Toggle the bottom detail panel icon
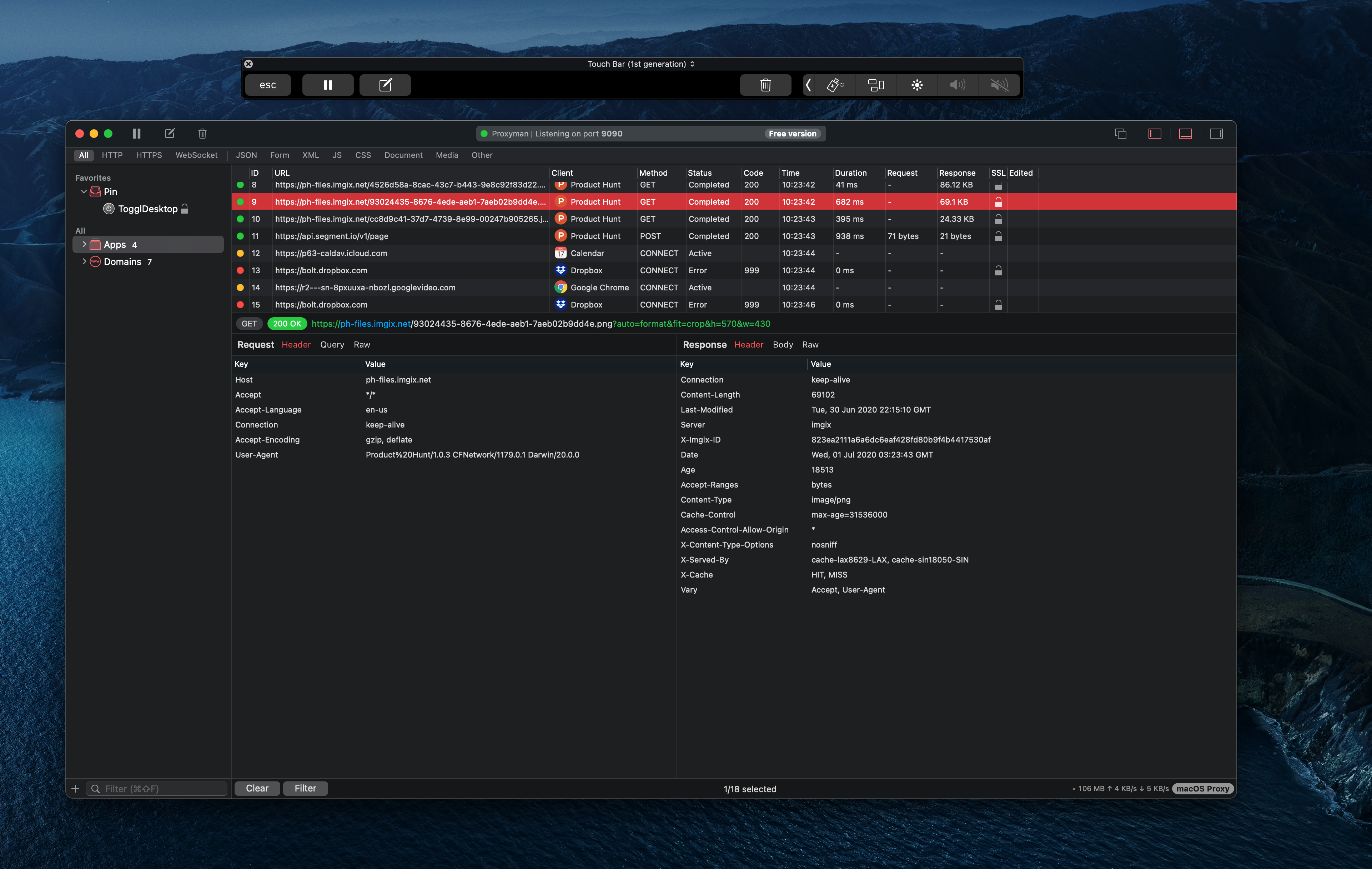 1185,133
